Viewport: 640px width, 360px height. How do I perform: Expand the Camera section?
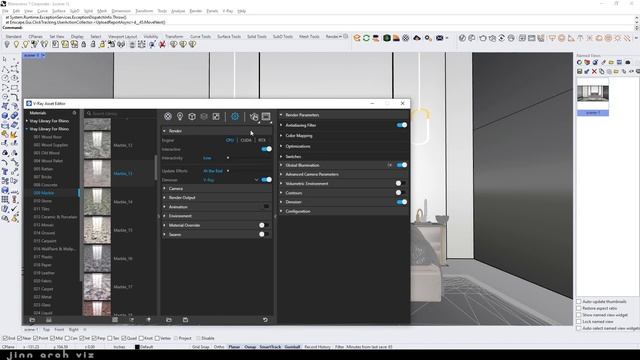point(216,189)
